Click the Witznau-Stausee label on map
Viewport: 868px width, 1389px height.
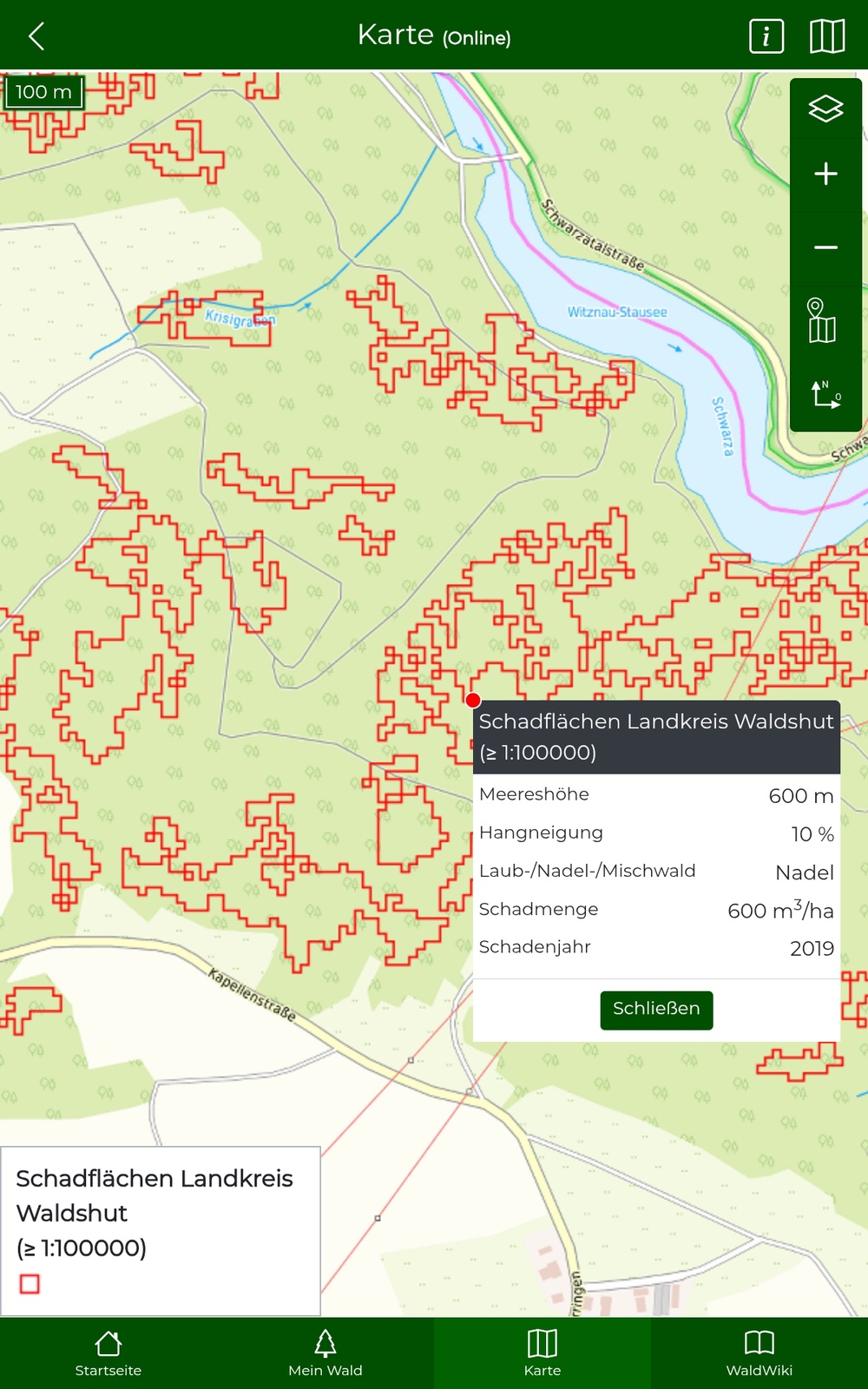(617, 312)
